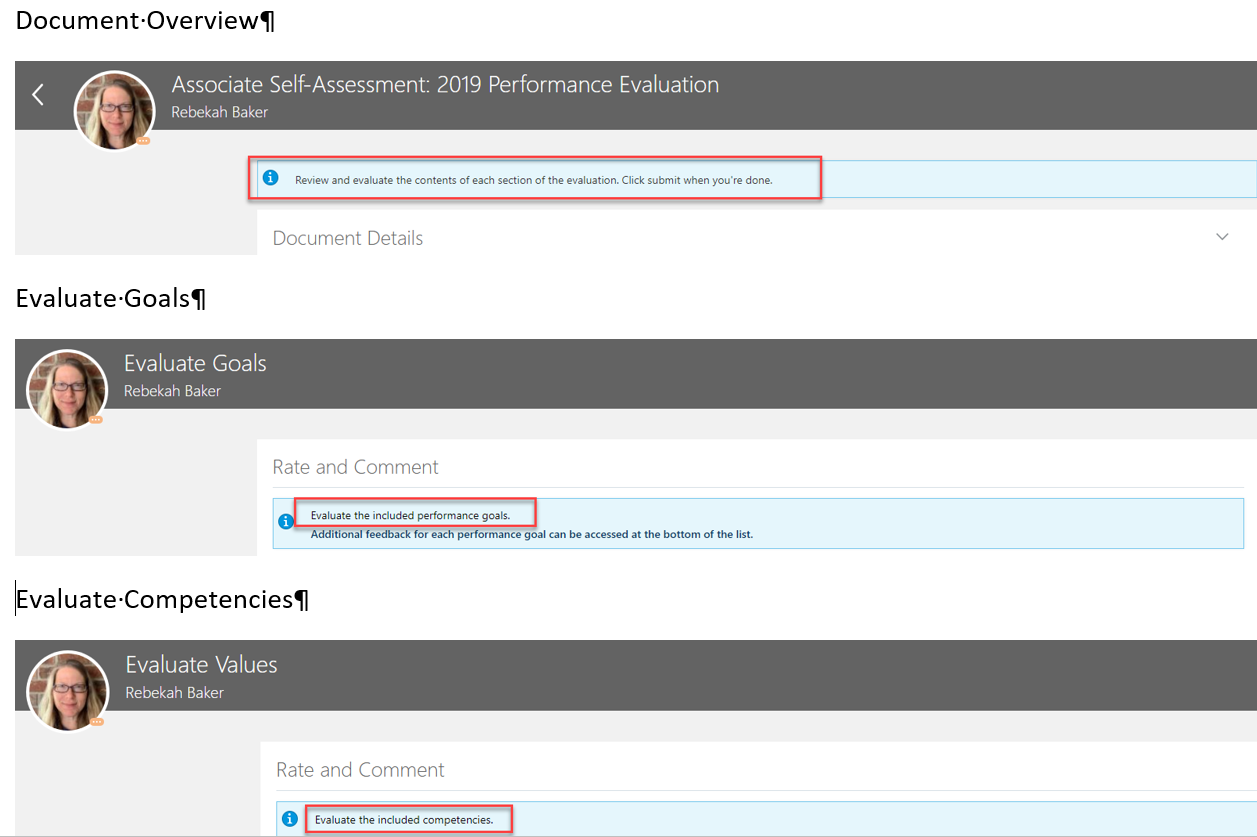This screenshot has width=1257, height=837.
Task: Click the Rate and Comment heading in Evaluate Goals
Action: click(355, 466)
